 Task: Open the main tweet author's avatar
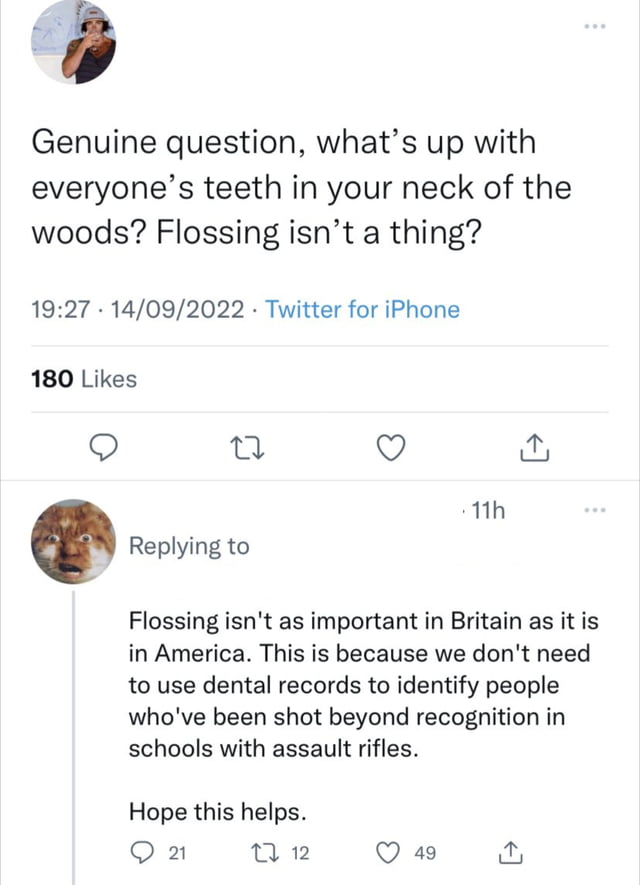pos(75,43)
